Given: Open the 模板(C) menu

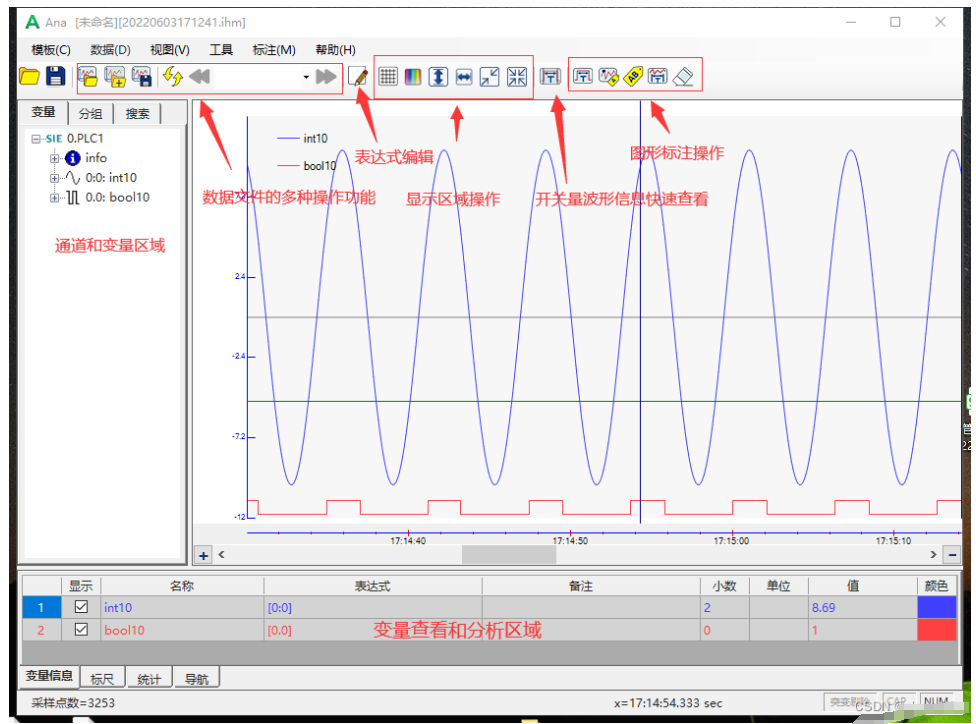Looking at the screenshot, I should pyautogui.click(x=51, y=50).
